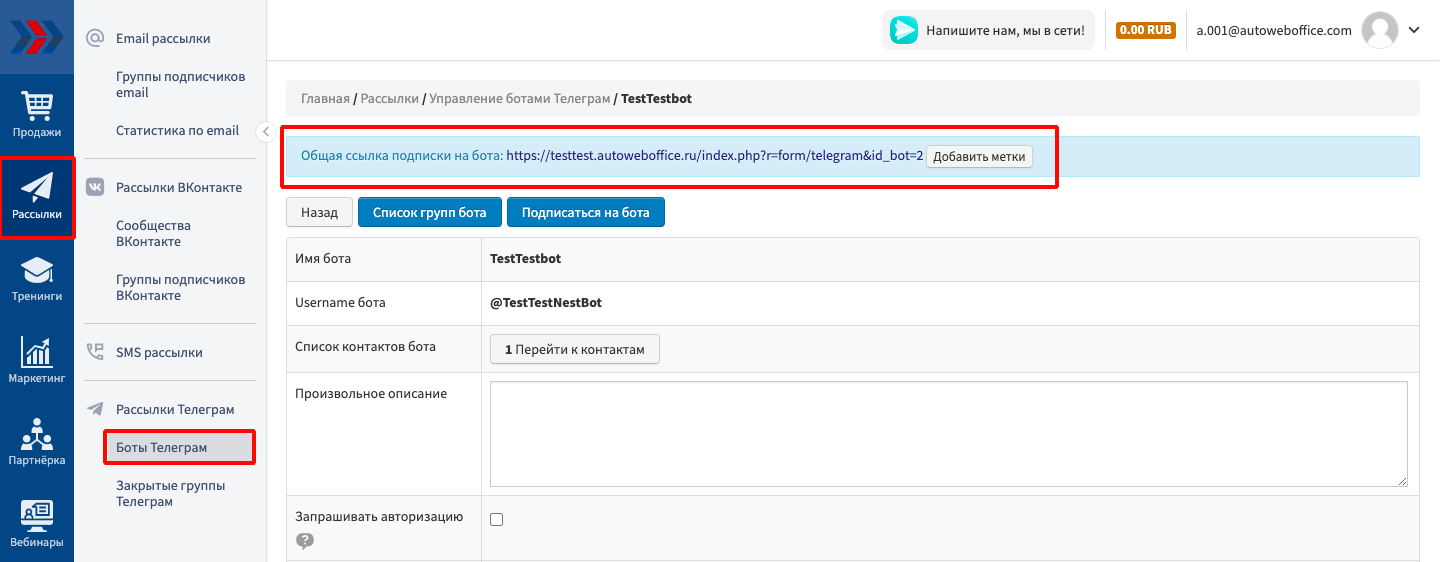Expand the user account dropdown arrow
This screenshot has width=1440, height=562.
[x=1414, y=30]
